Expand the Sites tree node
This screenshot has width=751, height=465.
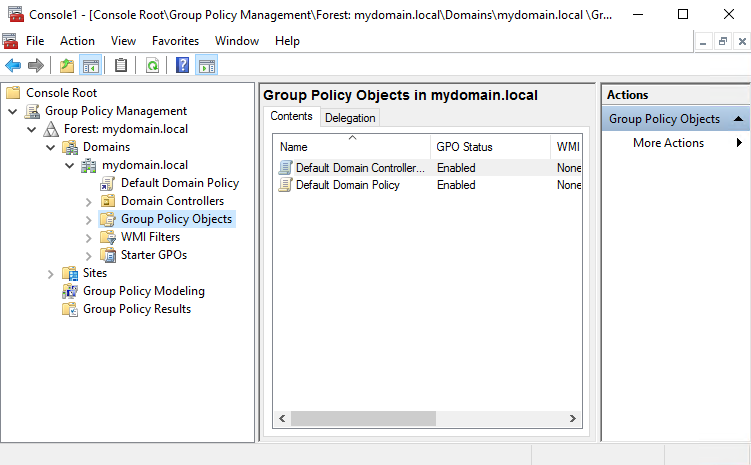click(x=51, y=273)
